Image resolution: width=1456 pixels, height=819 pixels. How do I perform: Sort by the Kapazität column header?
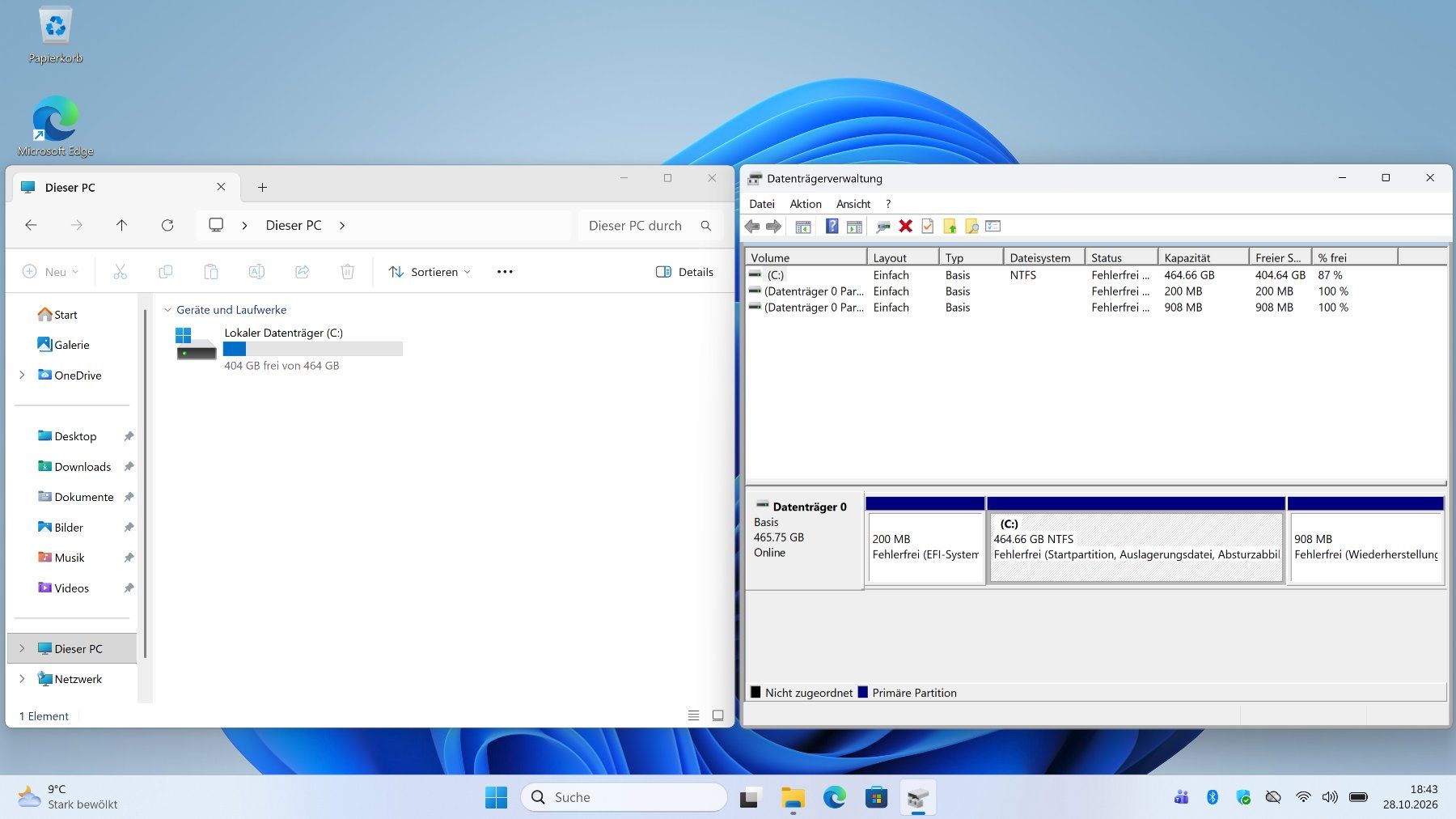point(1203,257)
